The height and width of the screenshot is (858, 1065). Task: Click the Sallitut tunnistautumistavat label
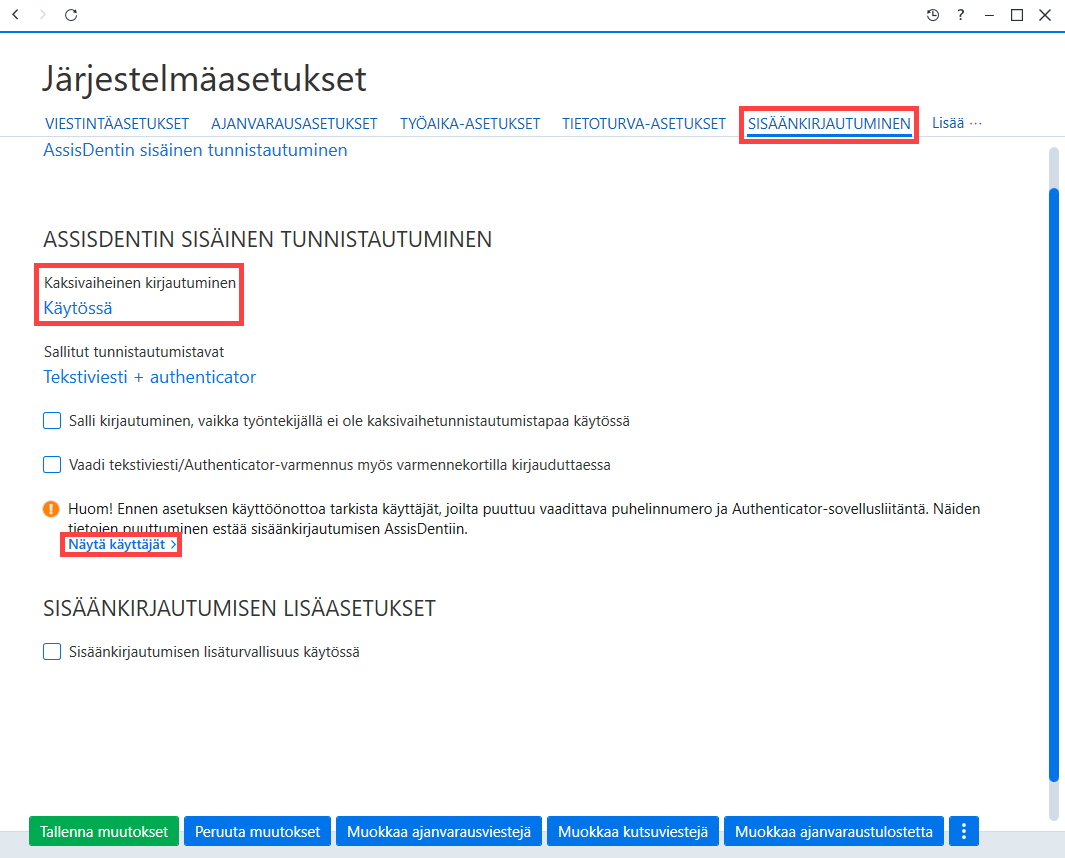point(134,352)
